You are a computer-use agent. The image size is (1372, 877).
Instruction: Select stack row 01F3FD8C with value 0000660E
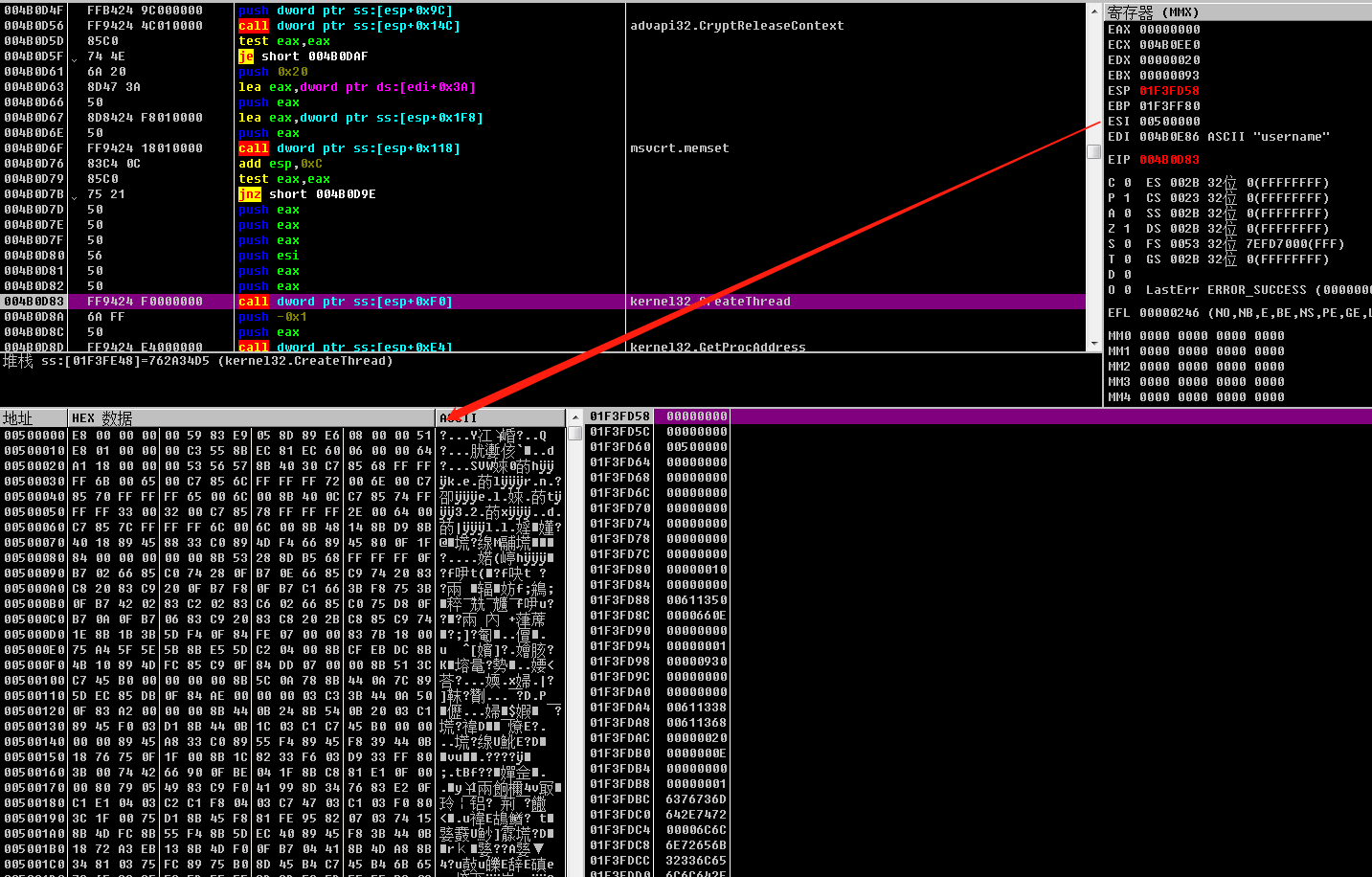click(978, 616)
